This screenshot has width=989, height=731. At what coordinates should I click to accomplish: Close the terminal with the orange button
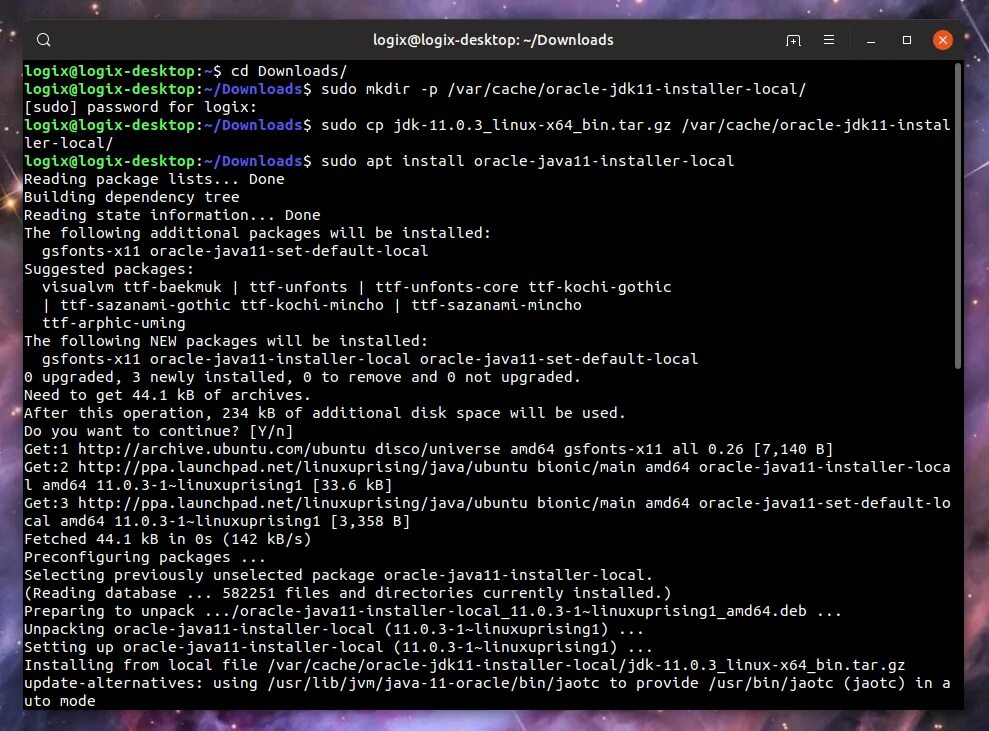pos(943,40)
